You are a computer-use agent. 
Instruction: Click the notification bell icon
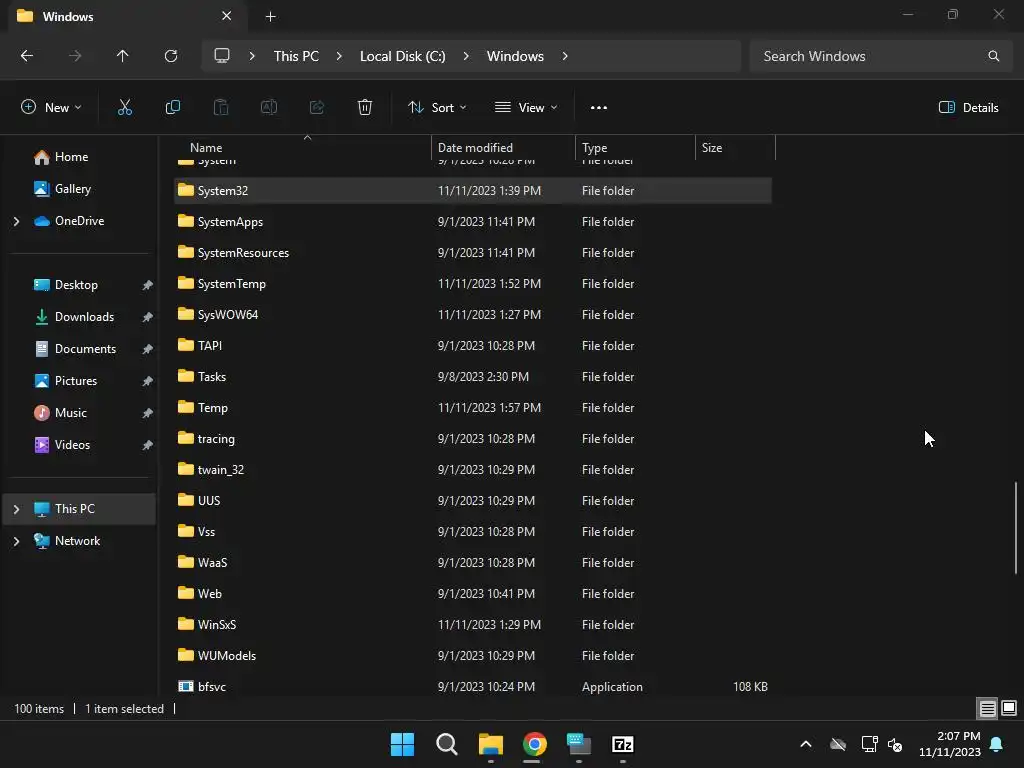click(x=997, y=744)
